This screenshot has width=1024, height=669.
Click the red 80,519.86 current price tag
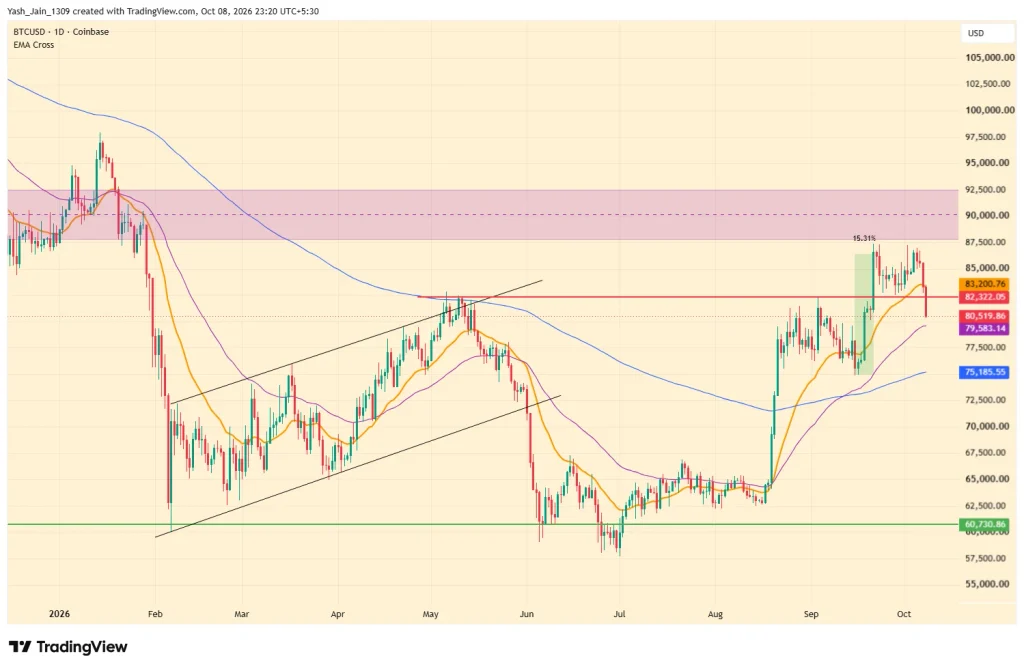pyautogui.click(x=984, y=316)
